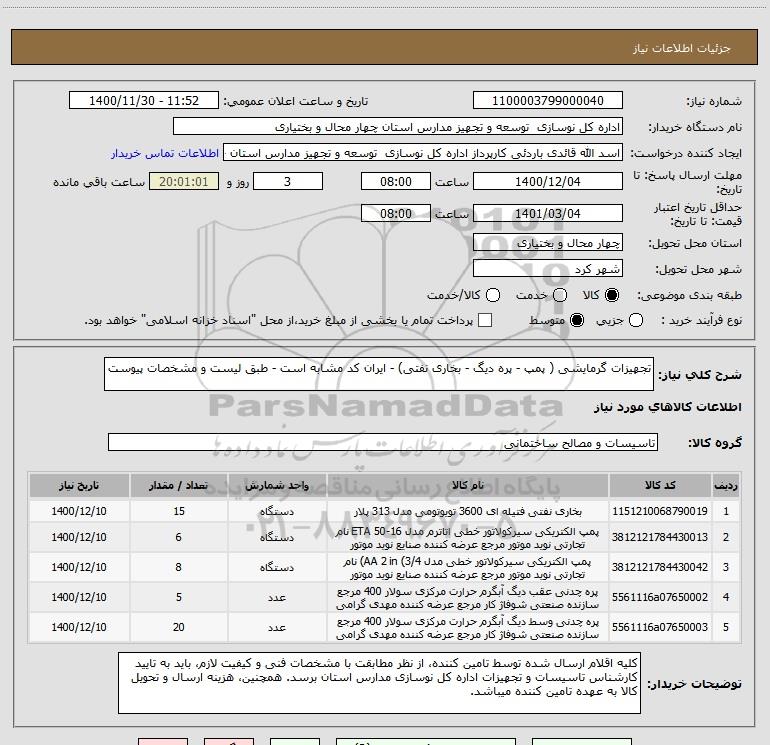
Task: Click the price validity hour 08:00 field
Action: click(x=396, y=213)
